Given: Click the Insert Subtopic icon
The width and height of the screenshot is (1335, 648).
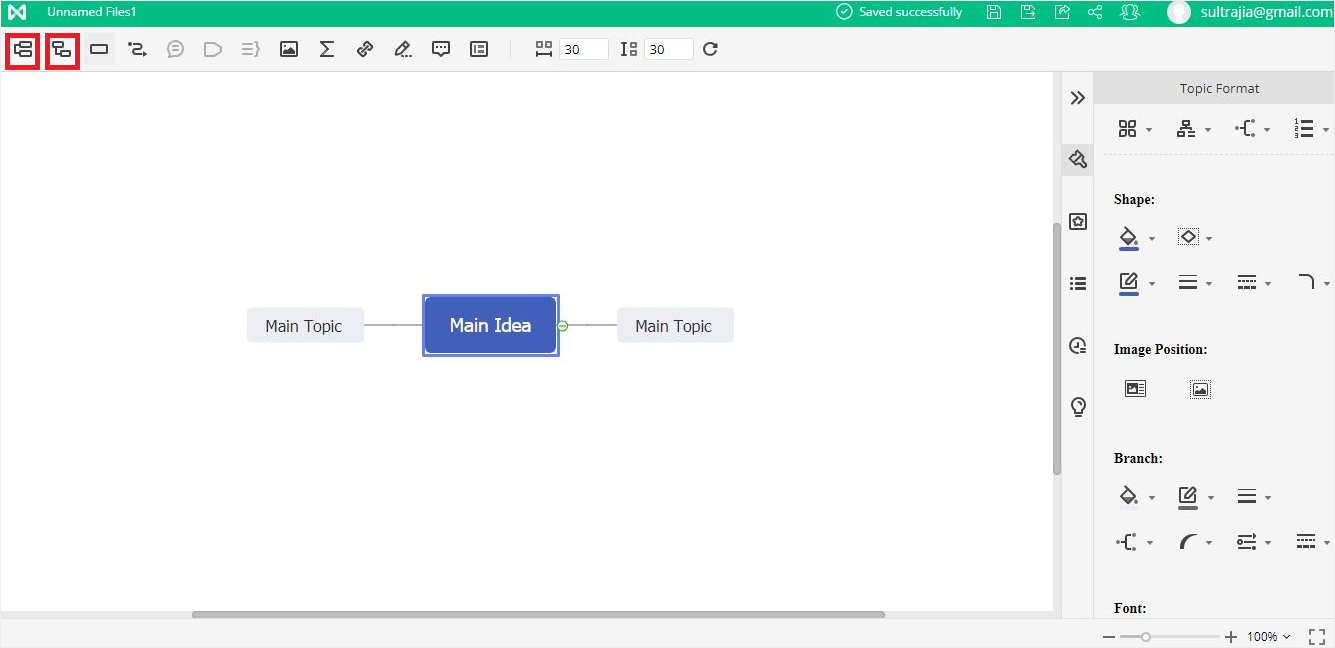Looking at the screenshot, I should (x=62, y=49).
